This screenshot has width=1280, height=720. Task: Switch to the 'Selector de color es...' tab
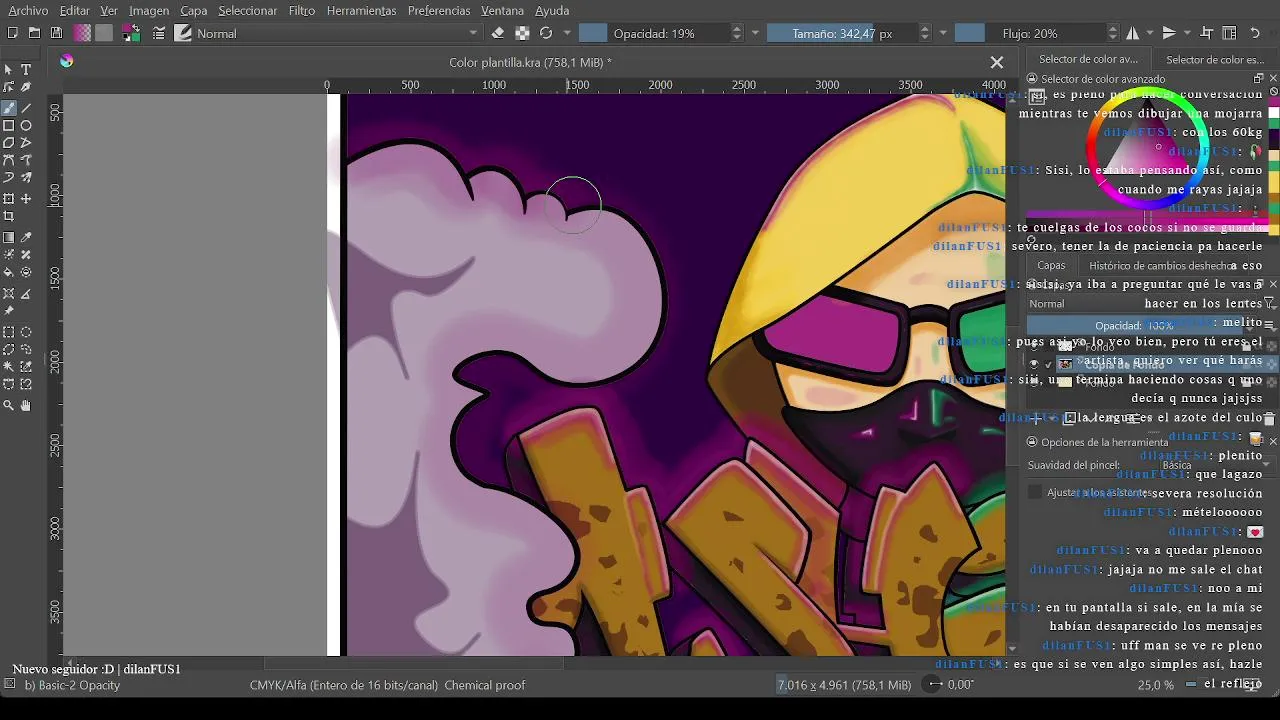pyautogui.click(x=1215, y=59)
